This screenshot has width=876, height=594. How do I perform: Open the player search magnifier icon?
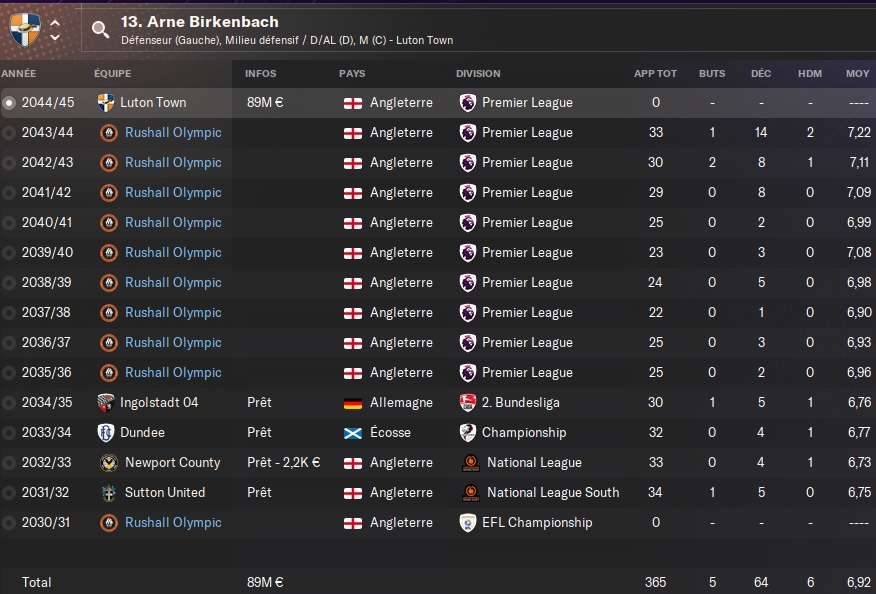101,29
